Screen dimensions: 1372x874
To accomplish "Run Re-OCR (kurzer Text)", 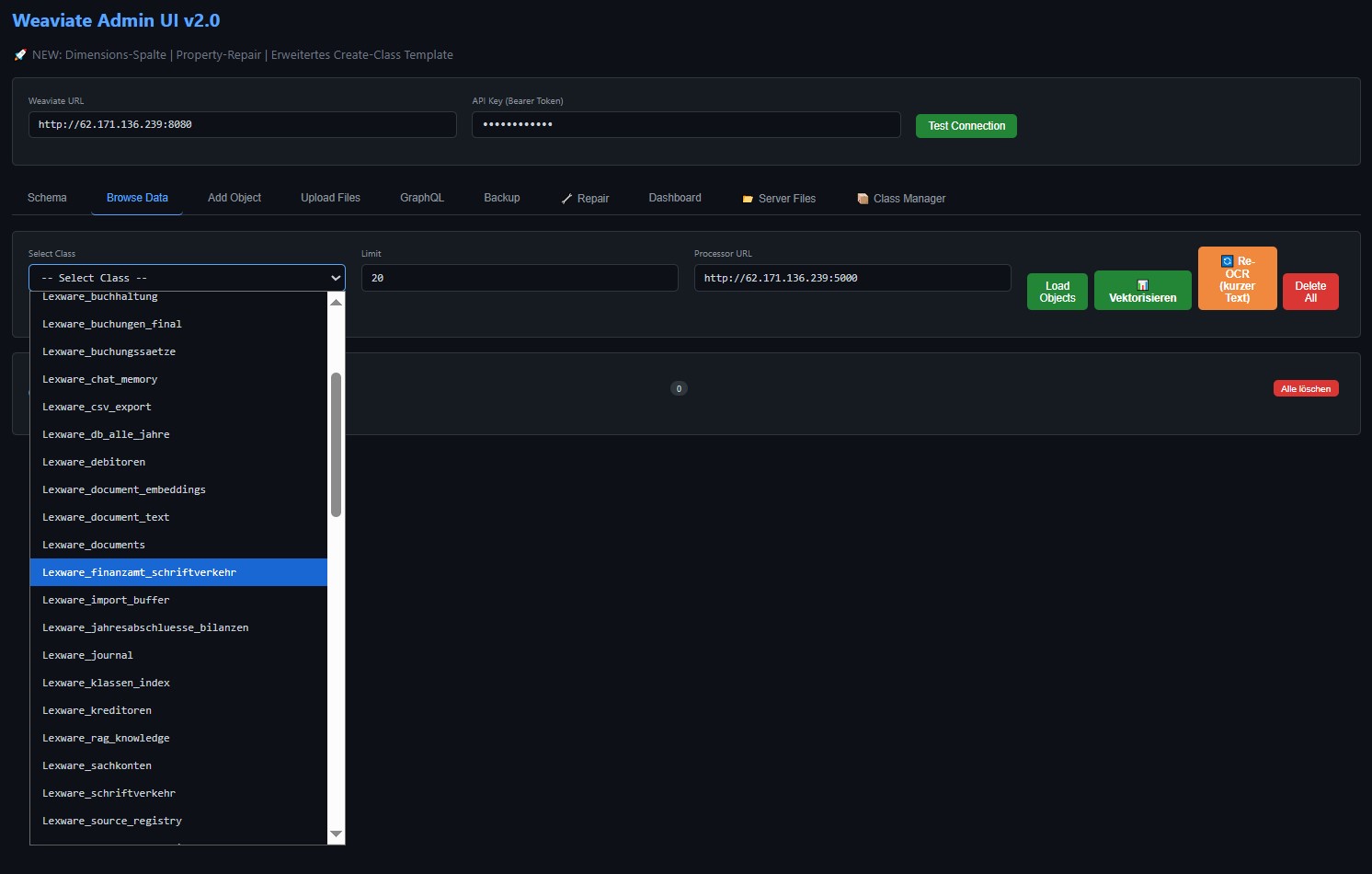I will [x=1238, y=279].
